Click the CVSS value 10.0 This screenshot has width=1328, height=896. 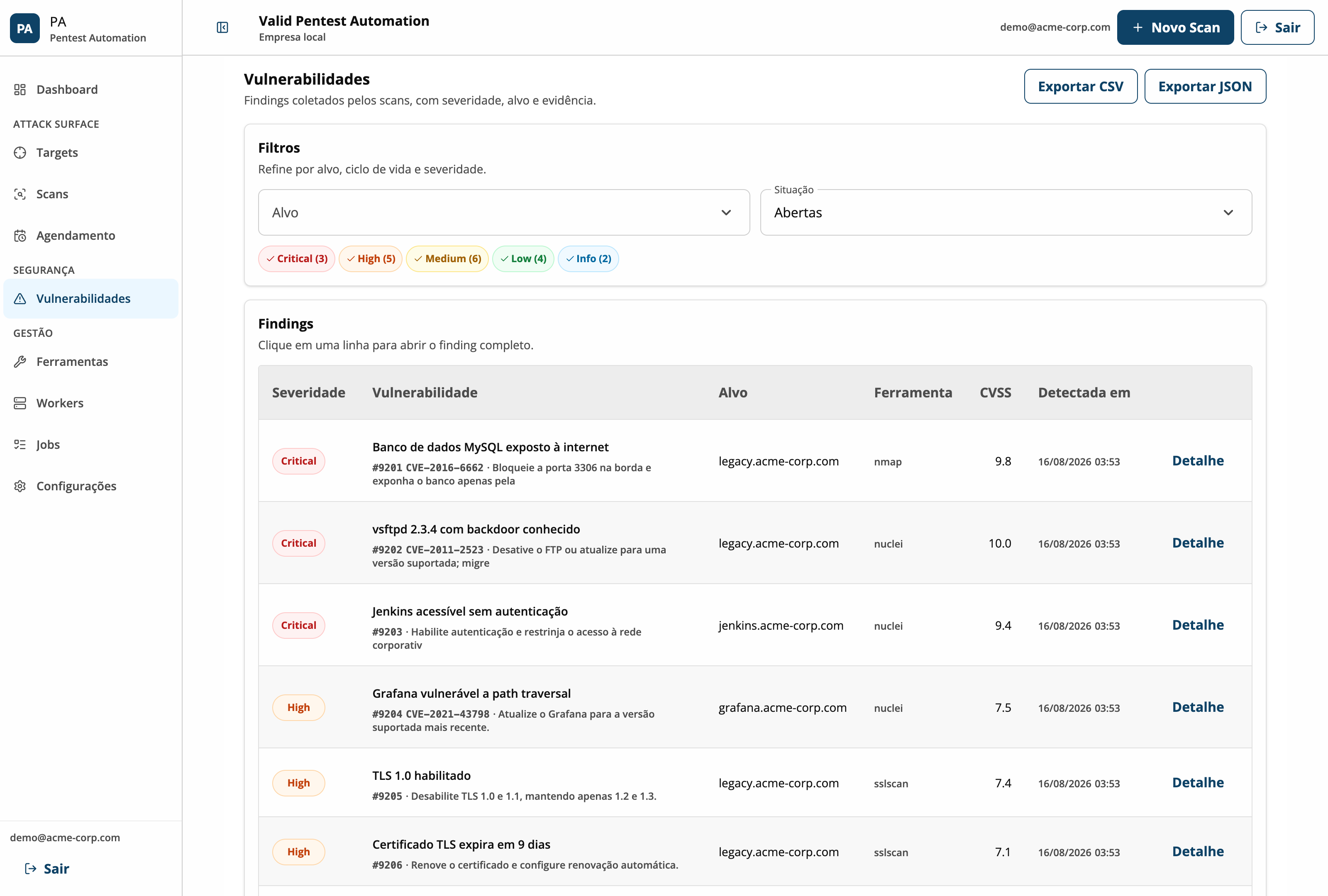tap(999, 543)
